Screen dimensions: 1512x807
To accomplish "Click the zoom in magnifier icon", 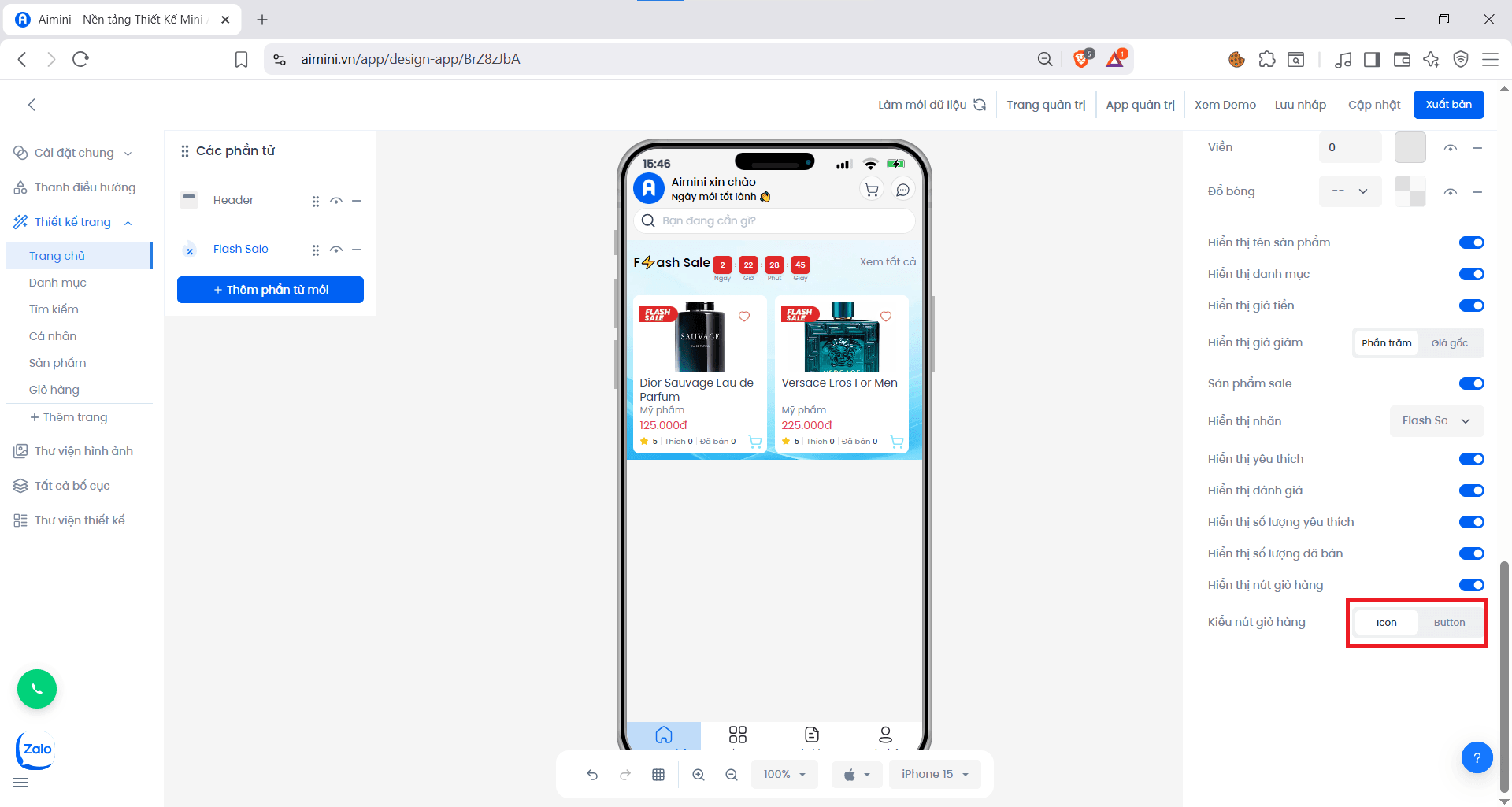I will click(x=699, y=775).
